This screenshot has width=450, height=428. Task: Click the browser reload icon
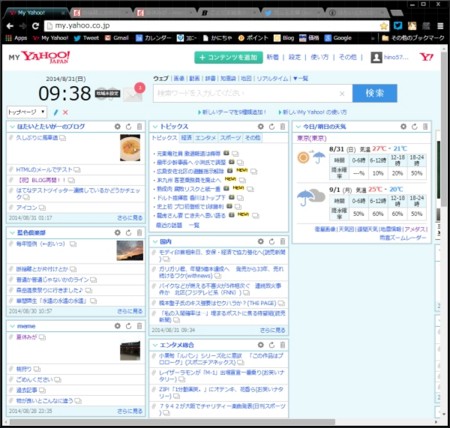pos(35,26)
